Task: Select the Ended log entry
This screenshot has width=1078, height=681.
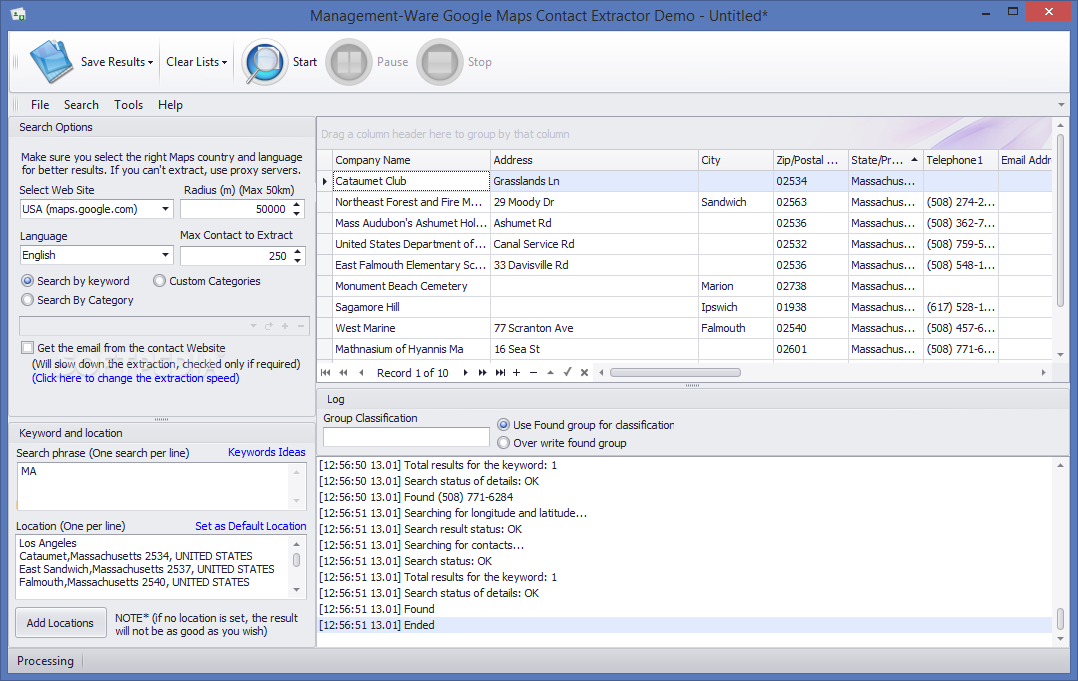Action: 685,625
